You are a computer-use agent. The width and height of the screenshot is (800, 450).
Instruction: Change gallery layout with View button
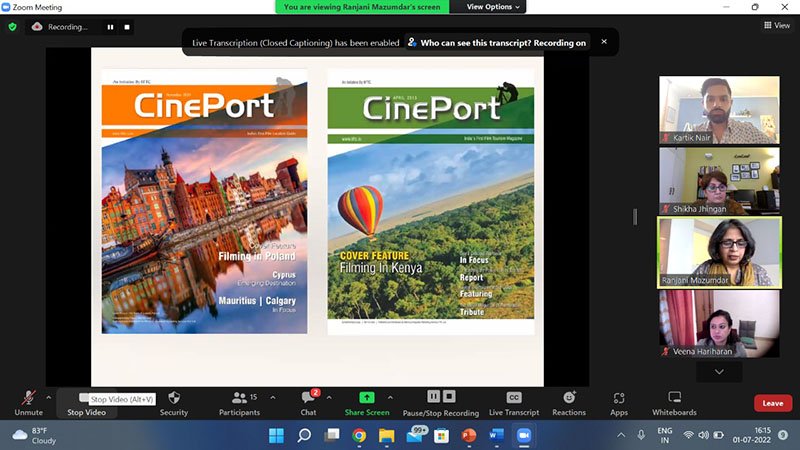(x=777, y=25)
